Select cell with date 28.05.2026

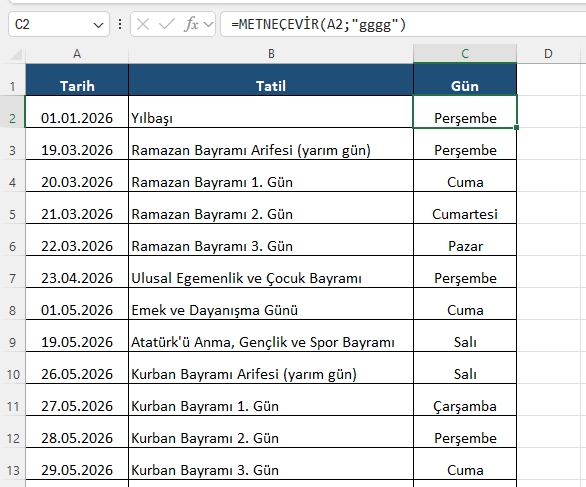pos(77,432)
